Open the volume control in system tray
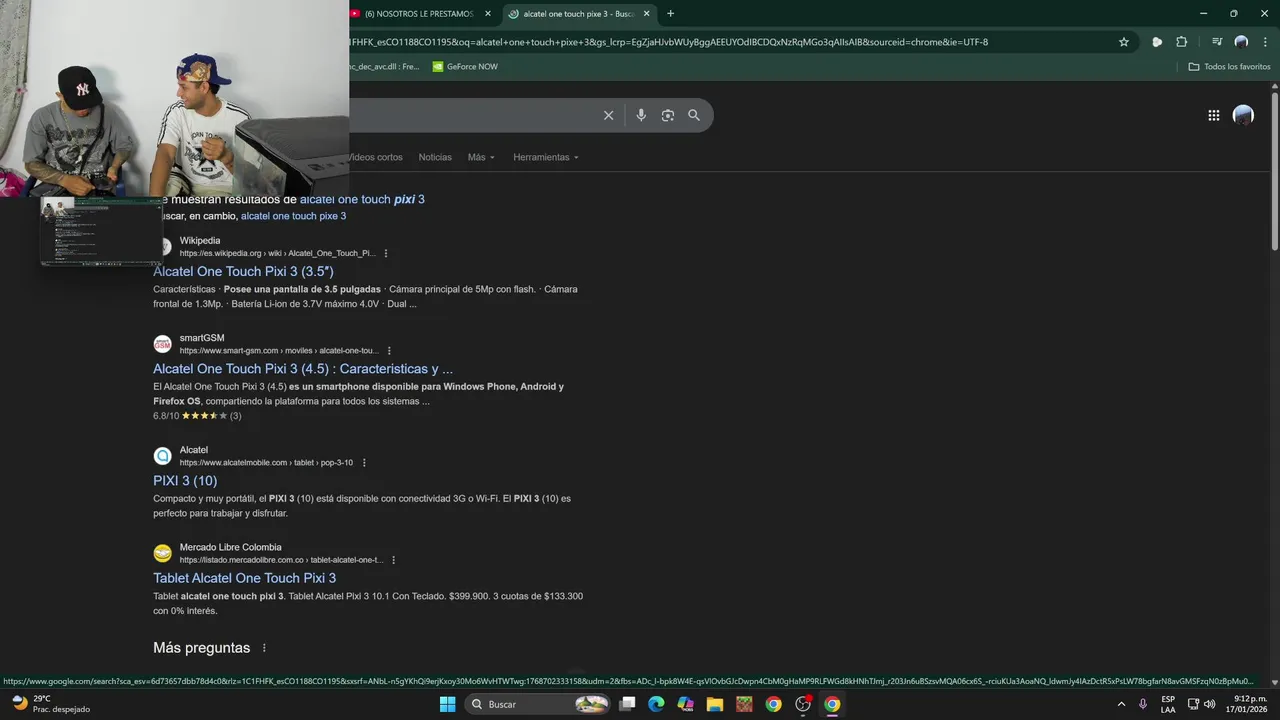The width and height of the screenshot is (1280, 720). 1210,704
